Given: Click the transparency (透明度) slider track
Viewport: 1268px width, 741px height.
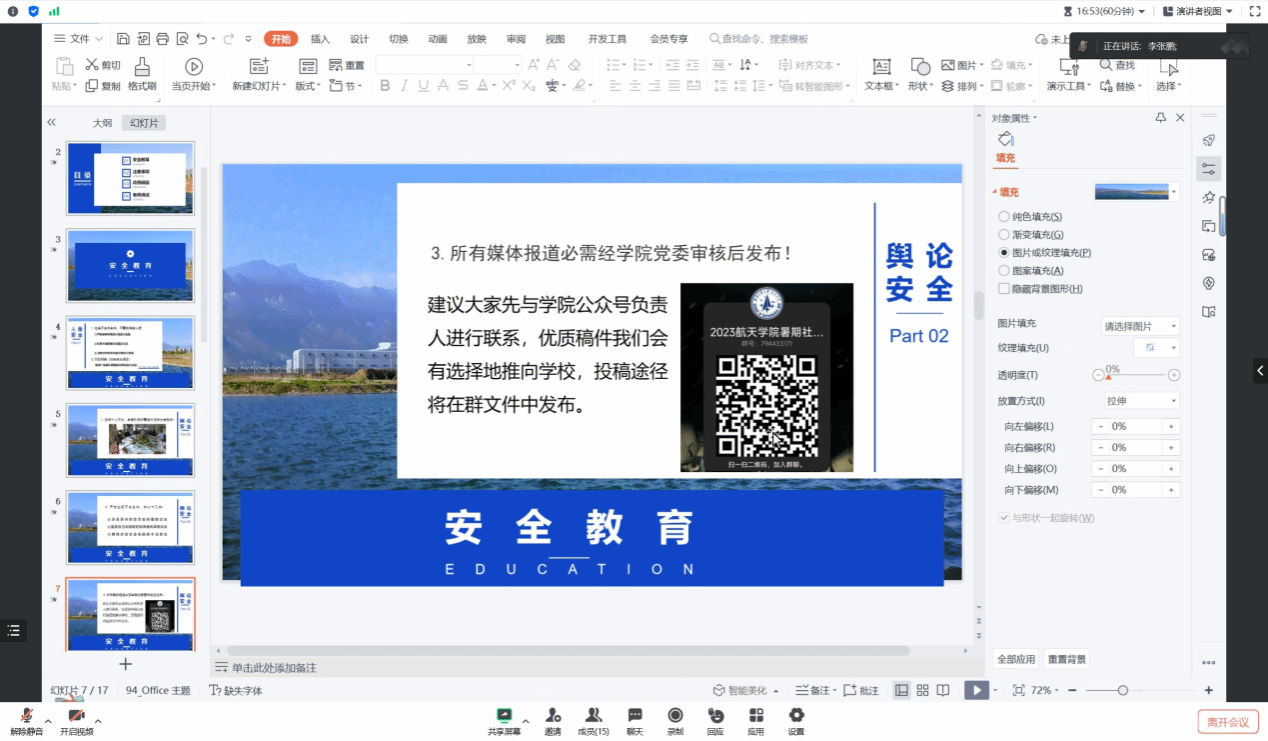Looking at the screenshot, I should click(1136, 375).
